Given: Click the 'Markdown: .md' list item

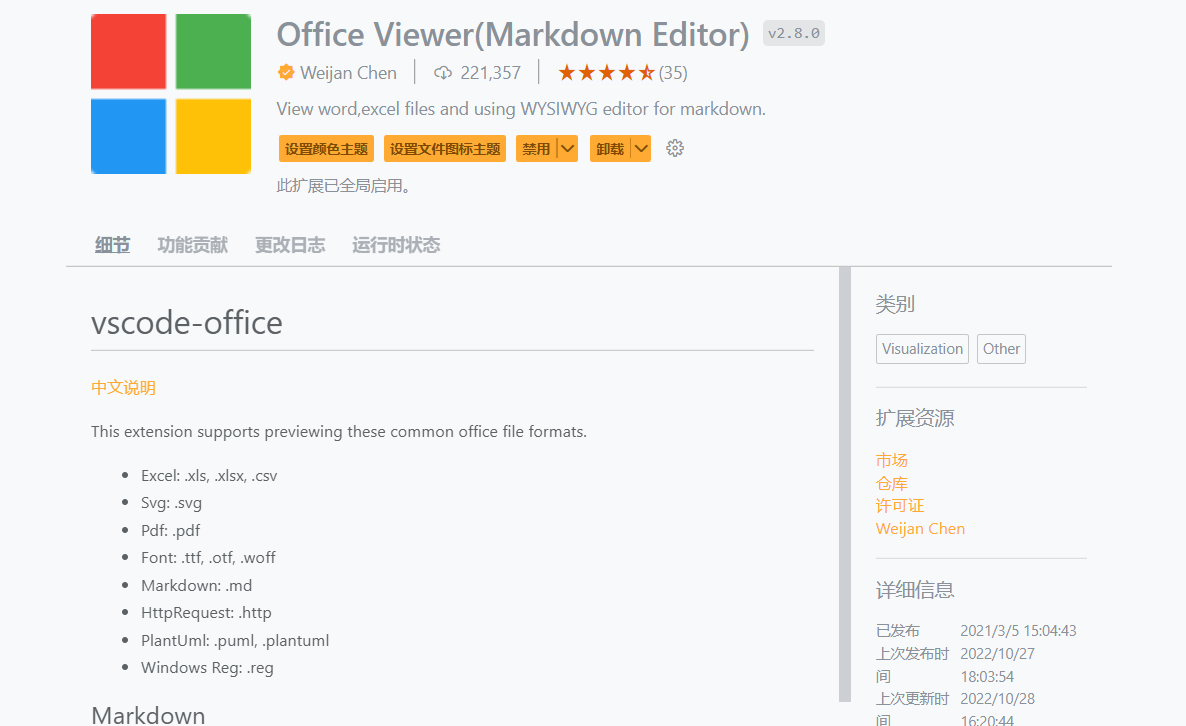Looking at the screenshot, I should [197, 585].
